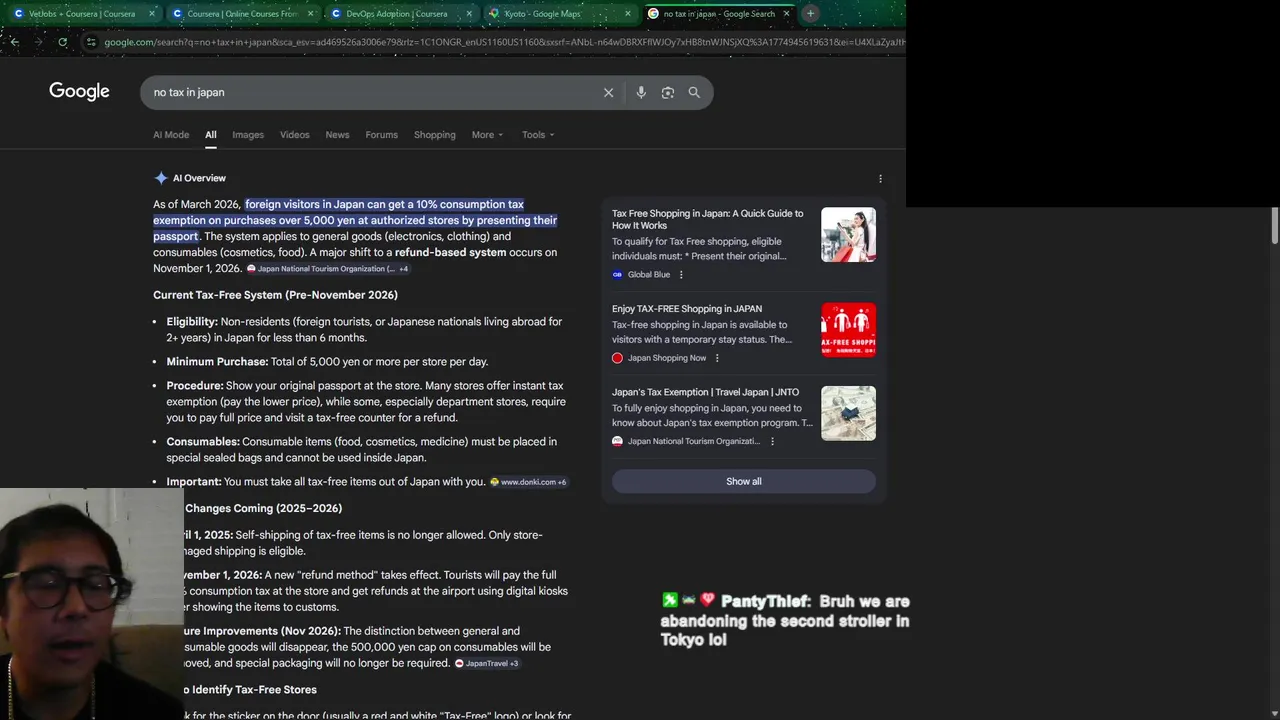The width and height of the screenshot is (1280, 720).
Task: Open the Videos results tab
Action: click(x=294, y=135)
